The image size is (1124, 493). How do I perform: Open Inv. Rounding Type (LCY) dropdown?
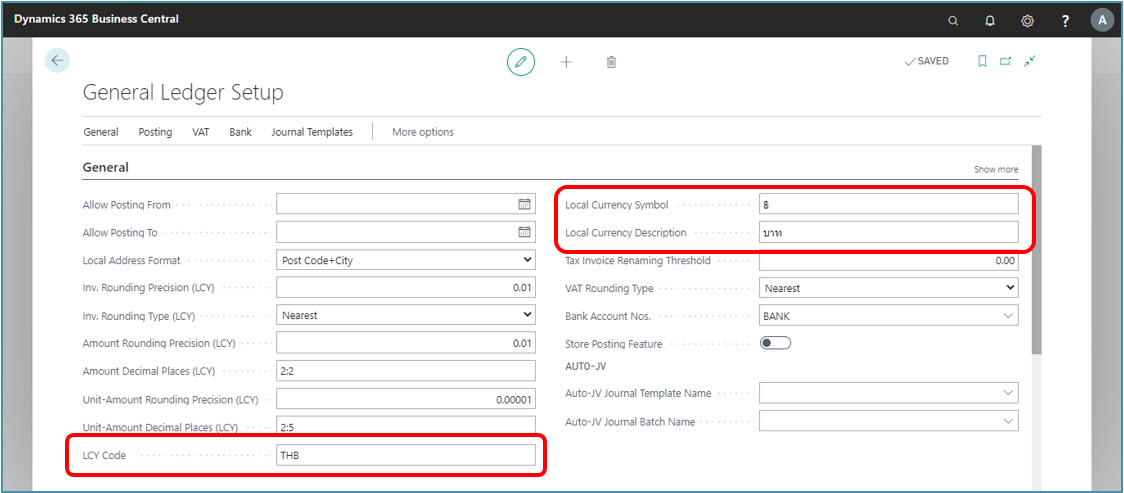406,315
